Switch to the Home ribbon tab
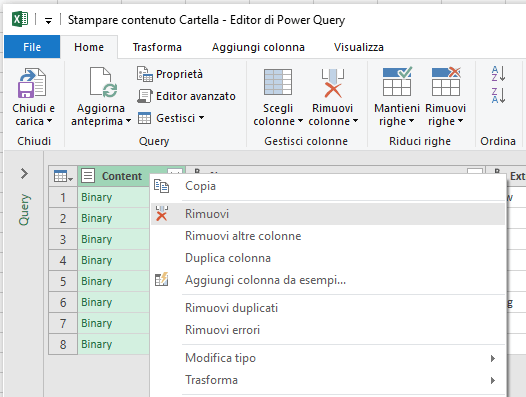 tap(89, 47)
